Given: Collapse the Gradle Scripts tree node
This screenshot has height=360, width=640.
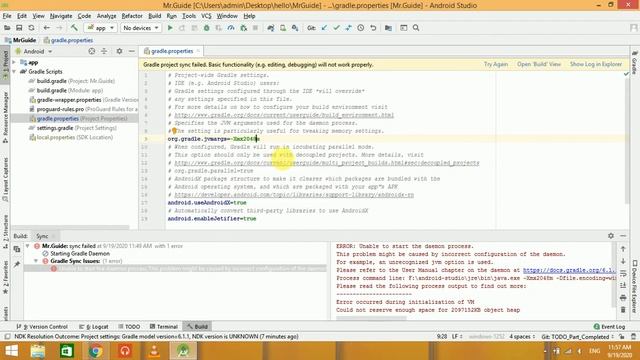Looking at the screenshot, I should (x=14, y=71).
